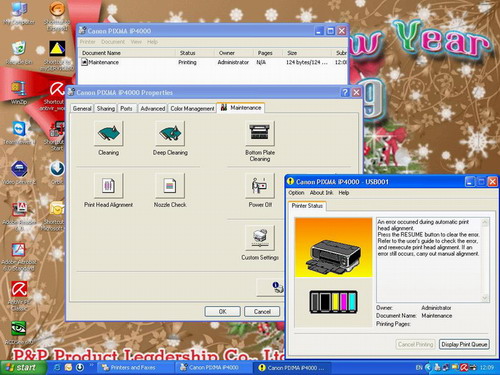Open Print Head Alignment

pyautogui.click(x=109, y=186)
